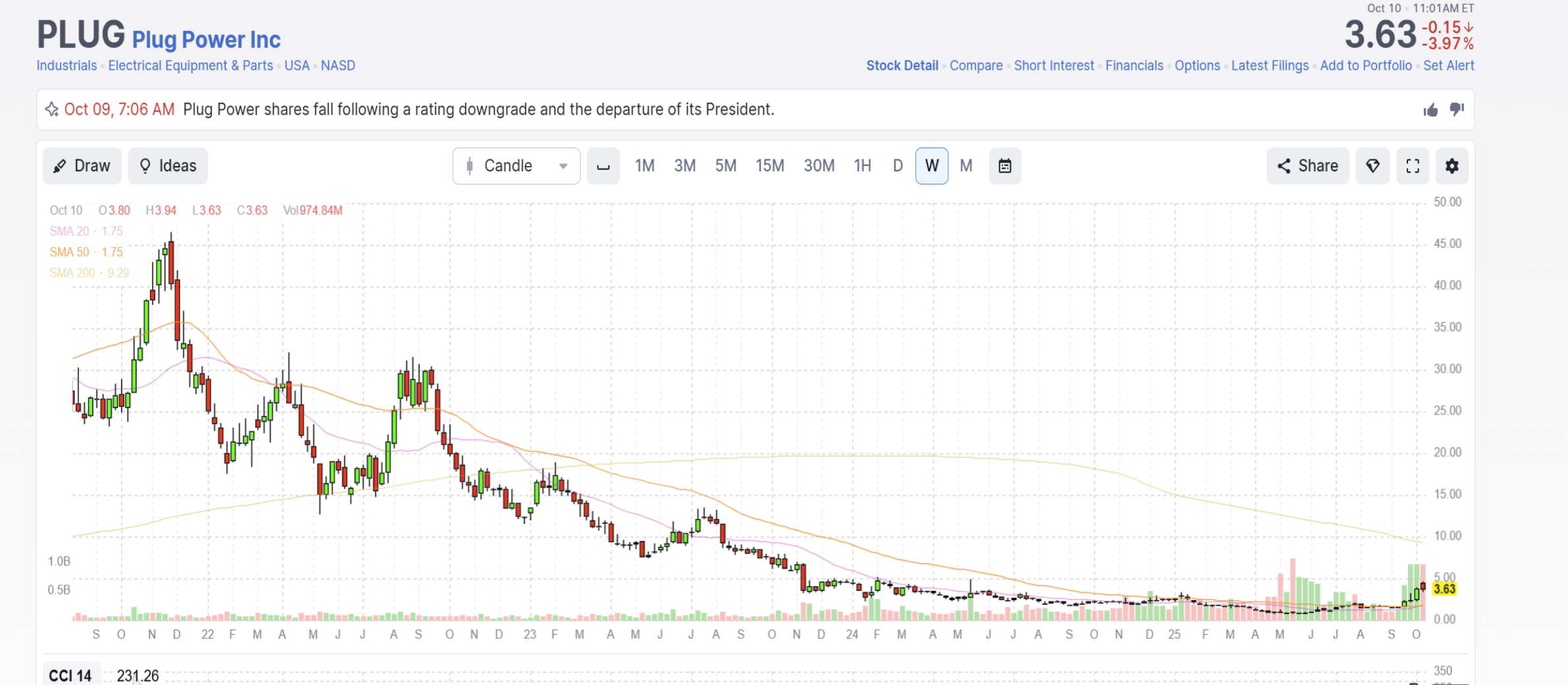Click the yellow 3.63 current price marker
The height and width of the screenshot is (685, 1568).
(x=1444, y=589)
